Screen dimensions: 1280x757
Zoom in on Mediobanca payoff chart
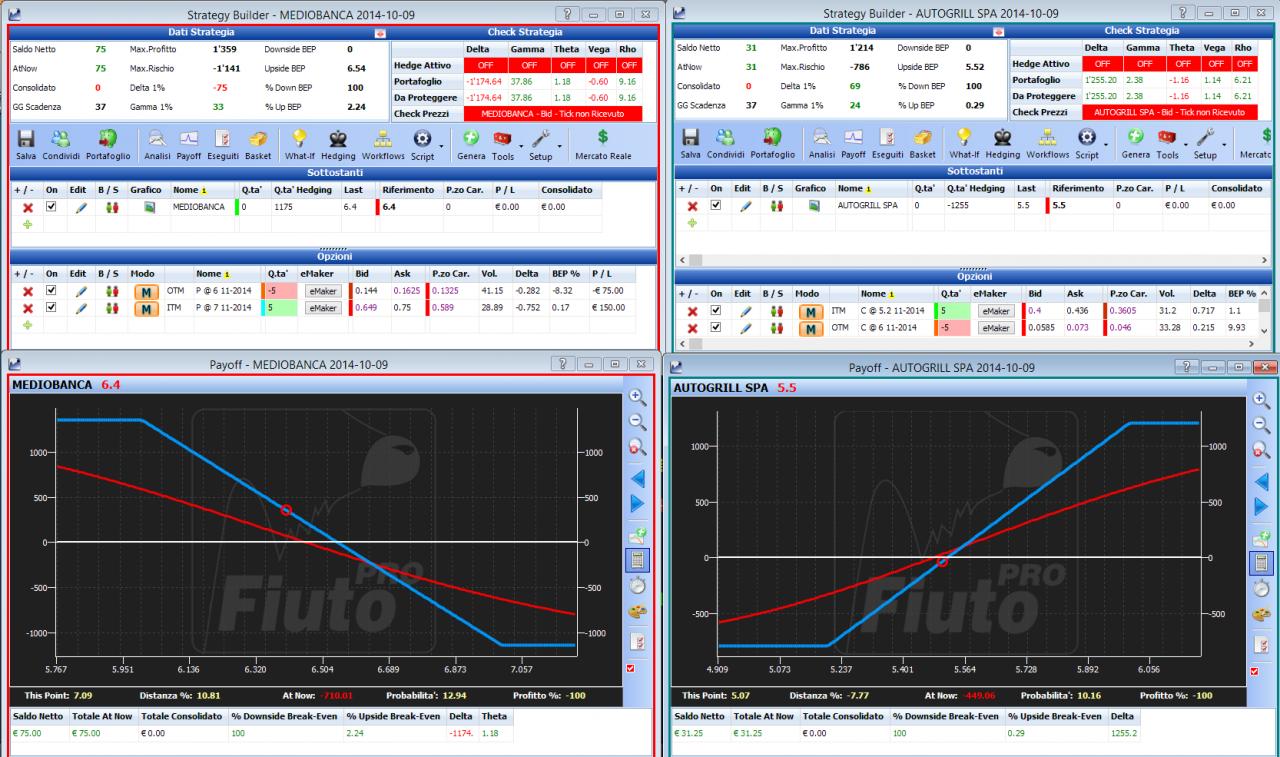click(637, 397)
